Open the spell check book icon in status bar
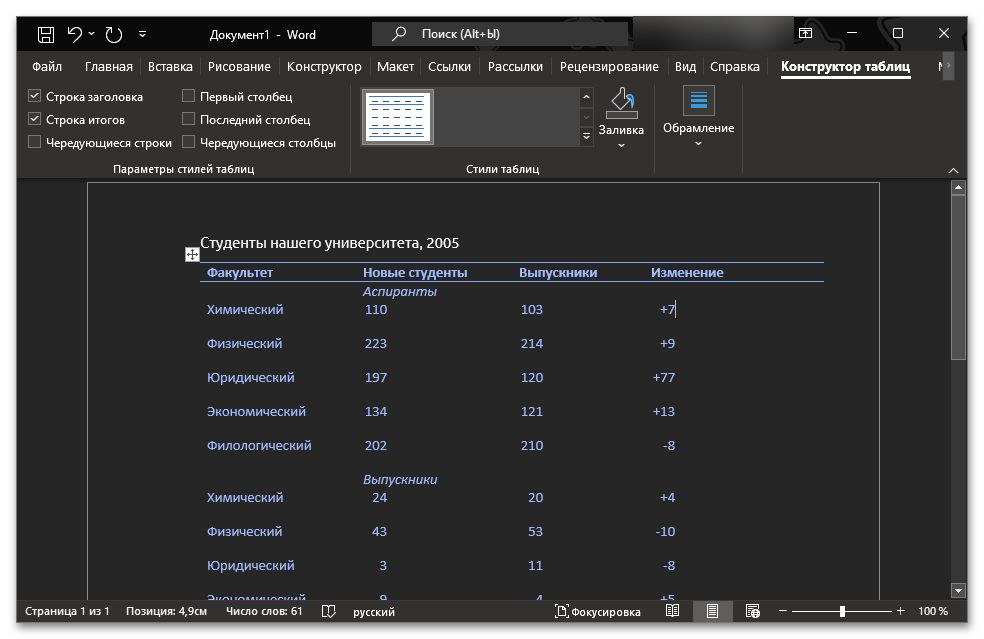This screenshot has width=984, height=639. 329,611
